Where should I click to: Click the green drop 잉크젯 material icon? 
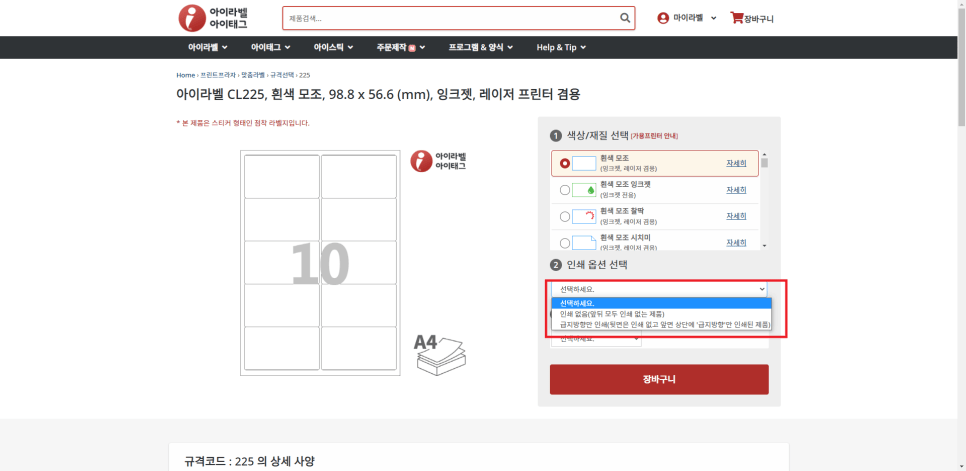point(584,190)
